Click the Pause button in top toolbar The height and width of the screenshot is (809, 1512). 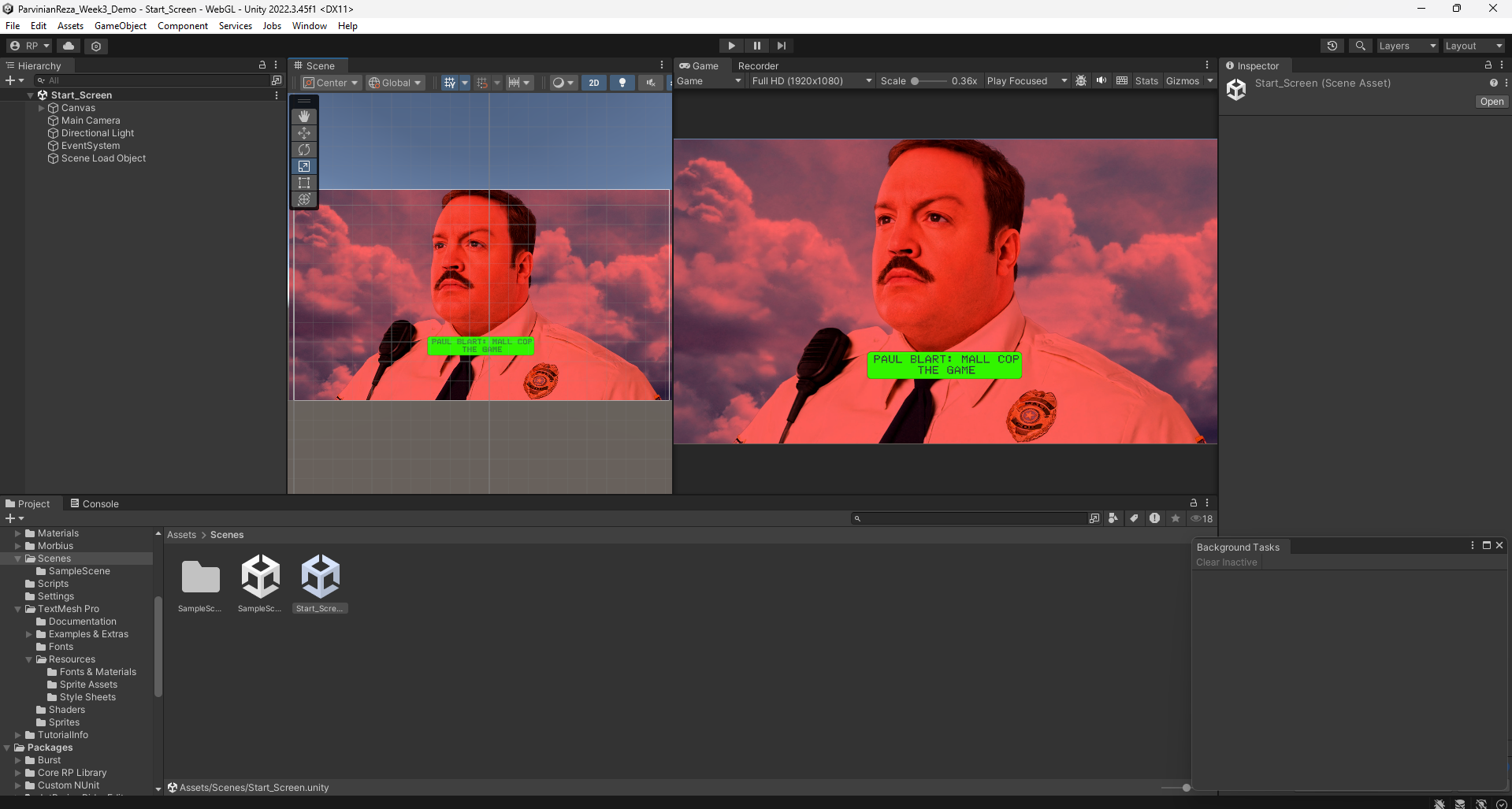click(756, 46)
